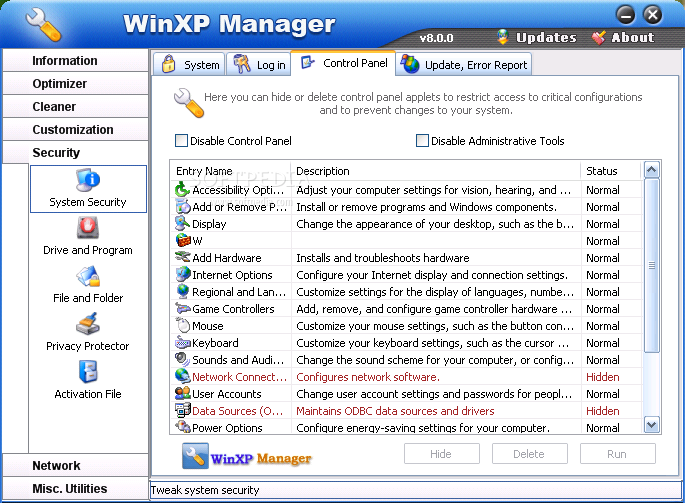Open the Cleaner section

pos(75,107)
